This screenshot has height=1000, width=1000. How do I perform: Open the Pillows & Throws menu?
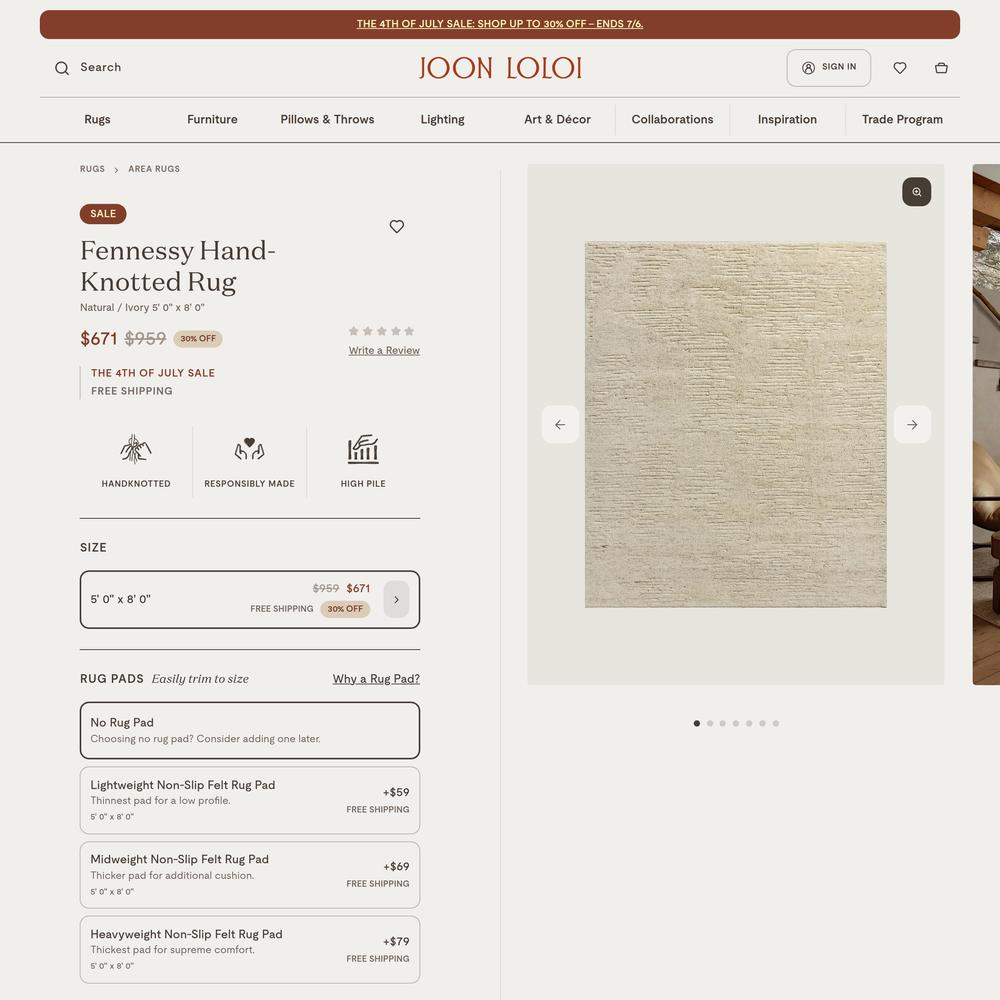pyautogui.click(x=327, y=119)
